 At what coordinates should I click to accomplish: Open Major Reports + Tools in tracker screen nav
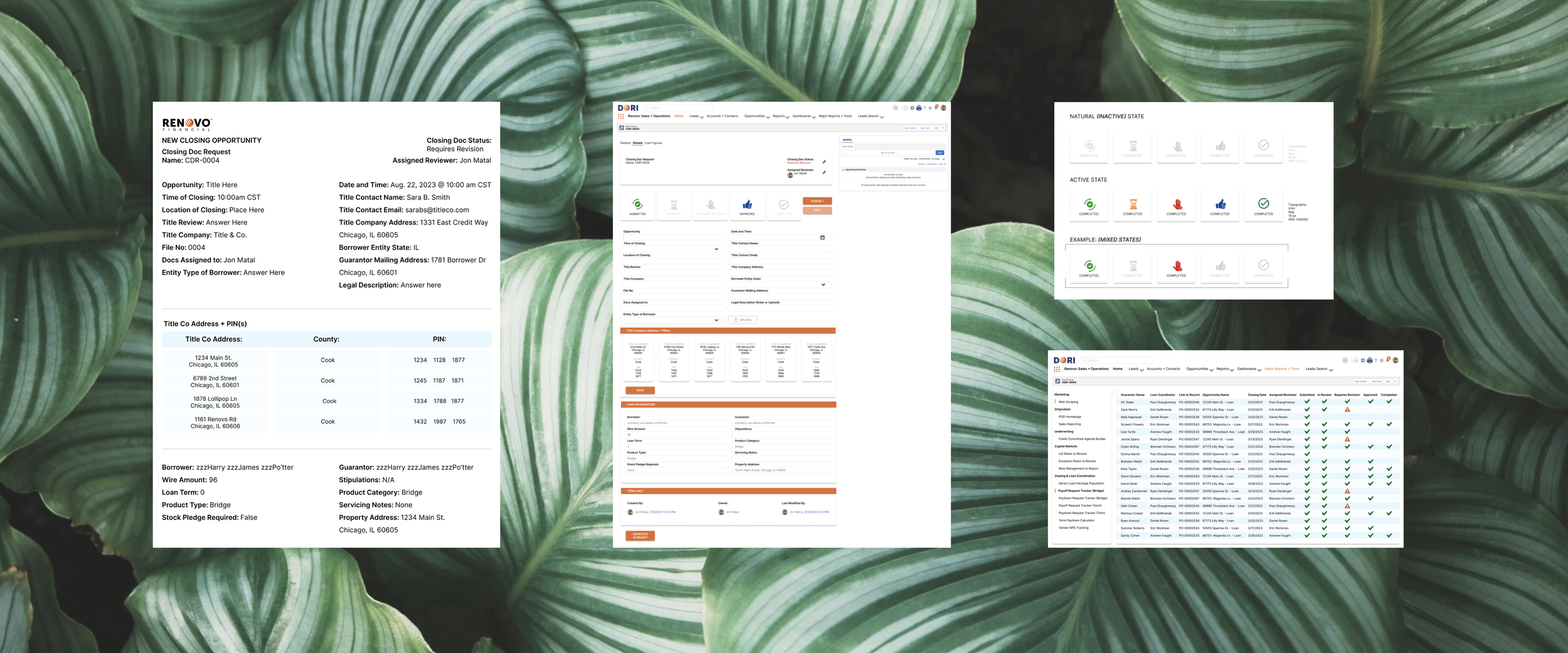tap(1282, 369)
